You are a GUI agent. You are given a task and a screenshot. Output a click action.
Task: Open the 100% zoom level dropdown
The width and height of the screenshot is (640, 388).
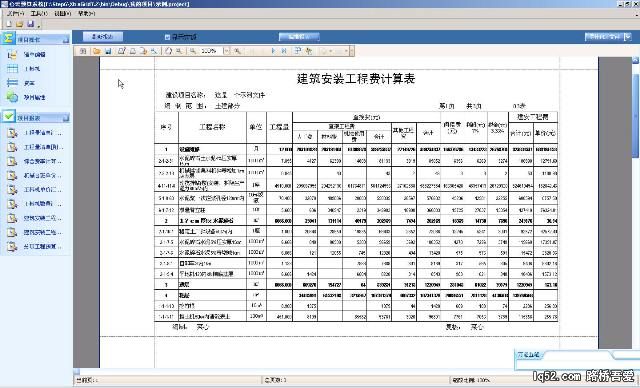click(227, 51)
